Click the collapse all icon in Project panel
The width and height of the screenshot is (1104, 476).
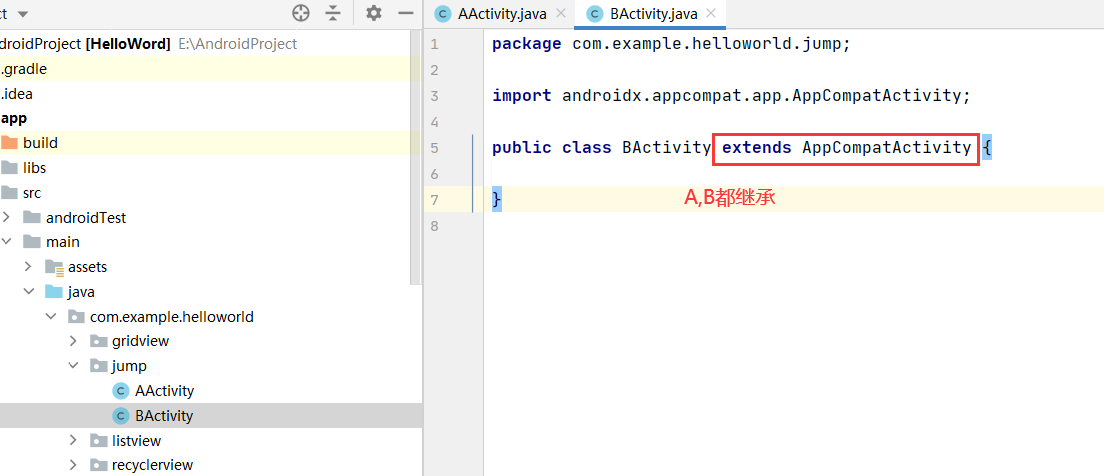click(333, 13)
